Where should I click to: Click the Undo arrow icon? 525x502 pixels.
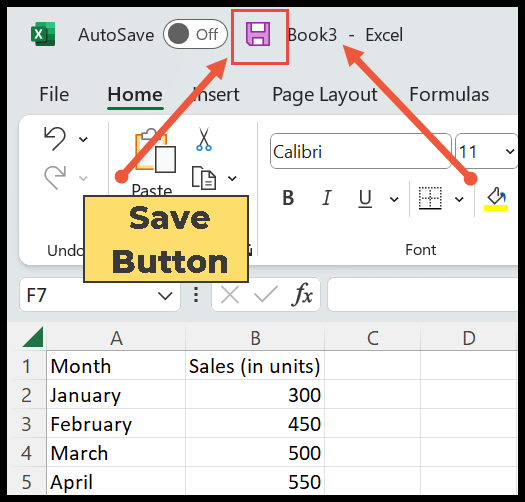tap(55, 138)
